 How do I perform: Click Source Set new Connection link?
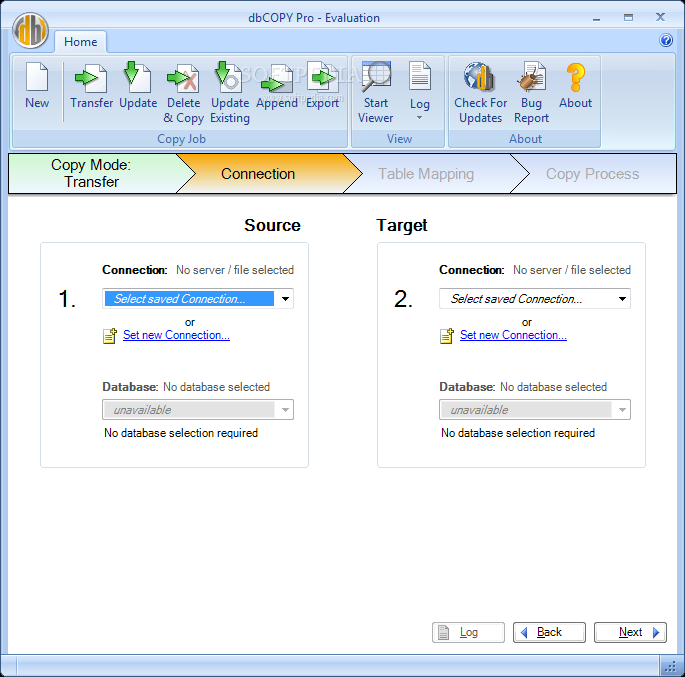coord(176,335)
